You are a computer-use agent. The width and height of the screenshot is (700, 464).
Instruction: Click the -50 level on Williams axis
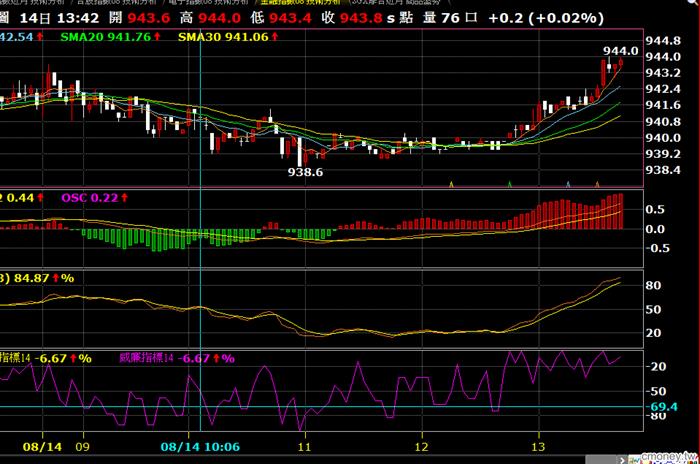[656, 391]
